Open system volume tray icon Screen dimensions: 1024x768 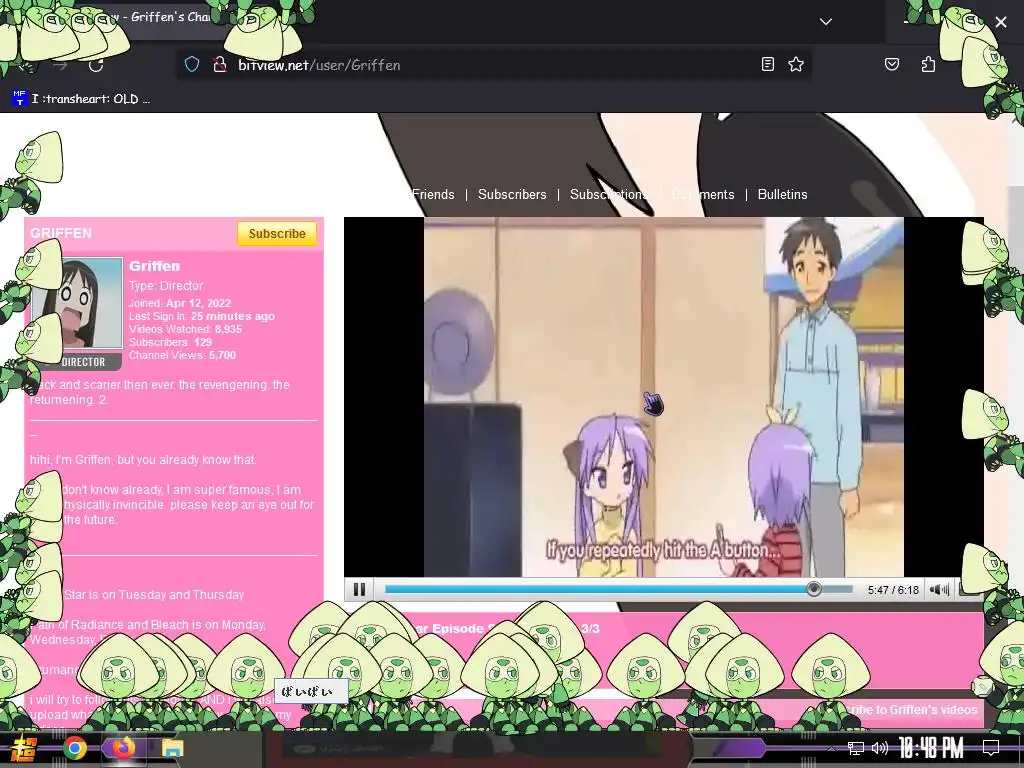[x=880, y=748]
